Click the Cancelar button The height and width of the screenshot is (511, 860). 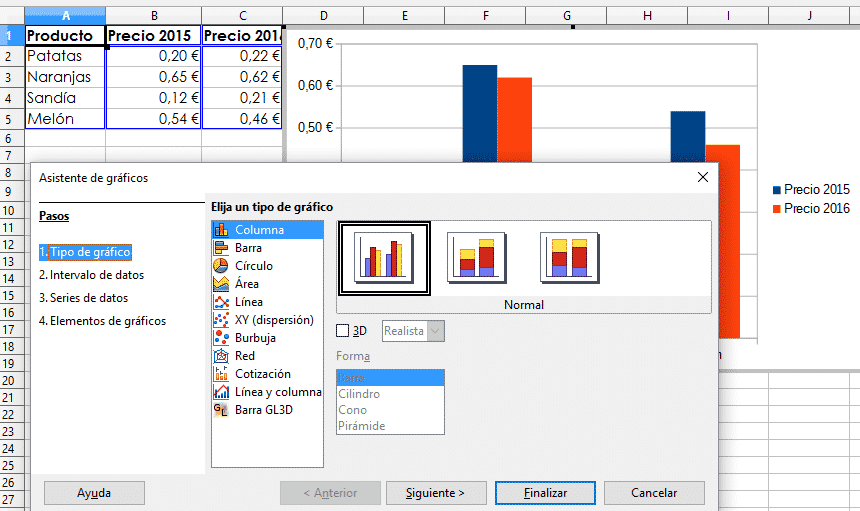coord(654,493)
